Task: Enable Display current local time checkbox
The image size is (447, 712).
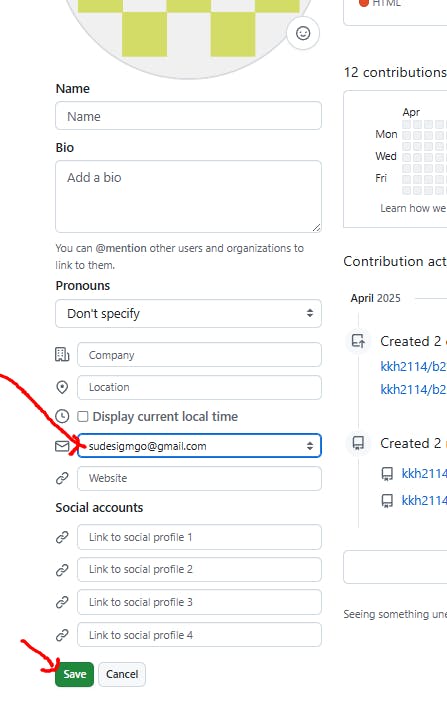Action: pos(83,416)
